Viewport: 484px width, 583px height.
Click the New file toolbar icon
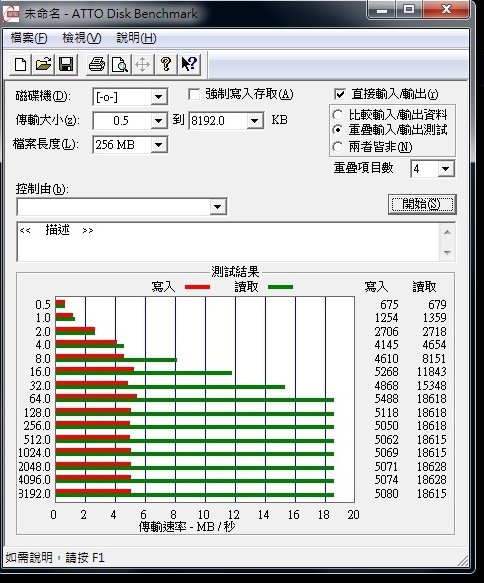pyautogui.click(x=20, y=64)
